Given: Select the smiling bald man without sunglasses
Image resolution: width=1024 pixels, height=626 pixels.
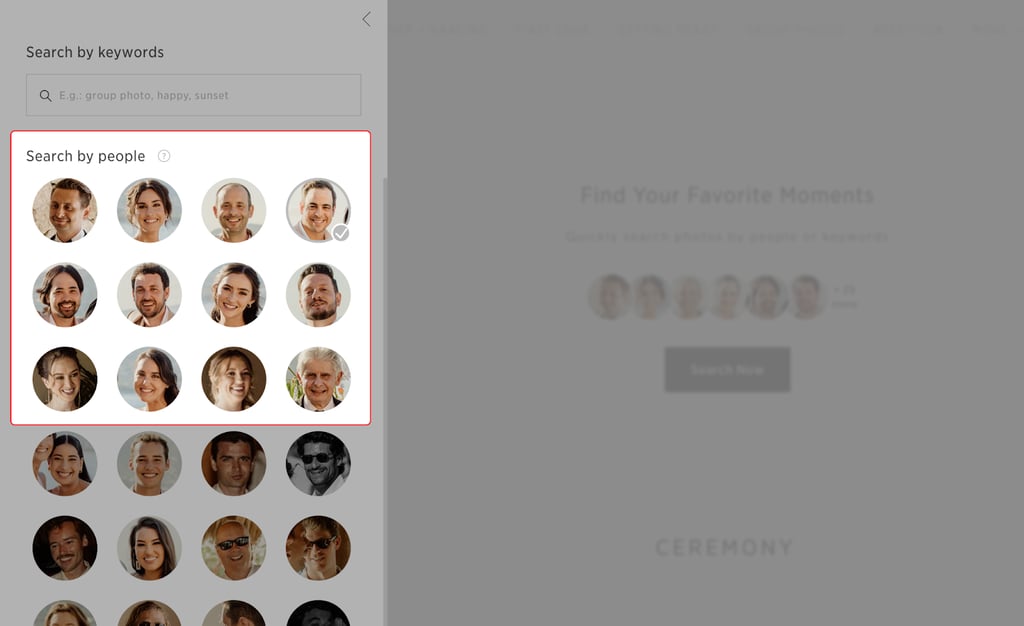Looking at the screenshot, I should click(234, 210).
